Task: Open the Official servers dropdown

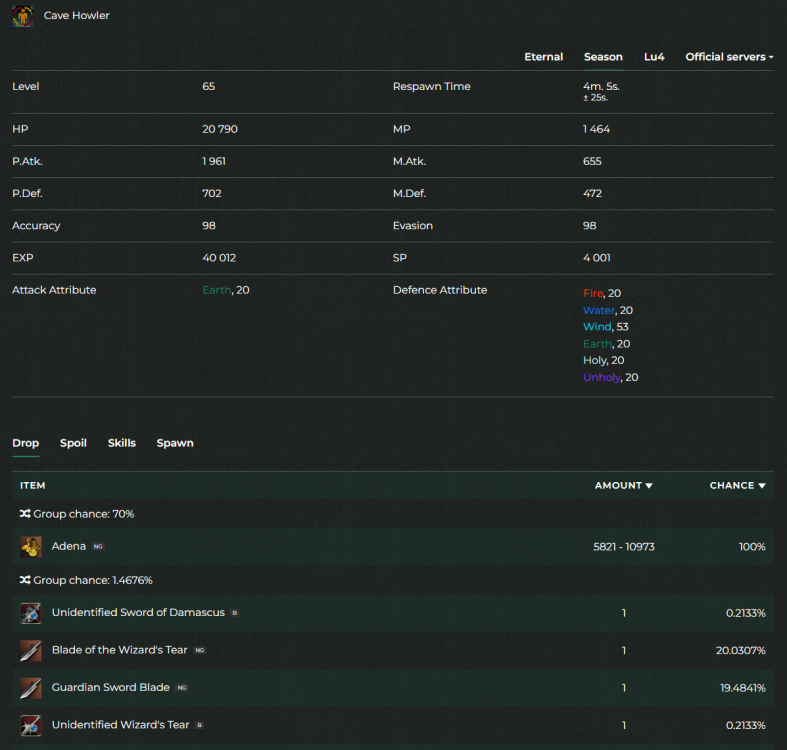Action: 729,57
